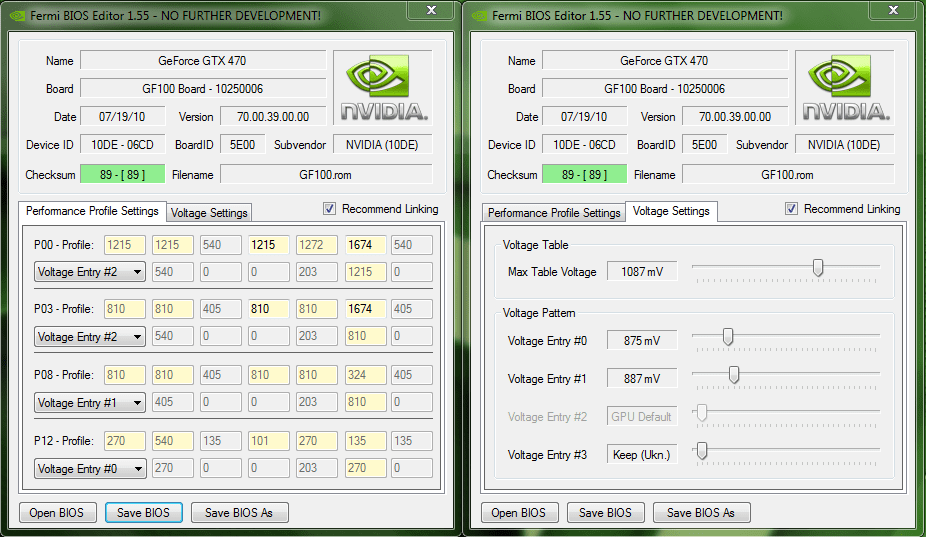Viewport: 926px width, 537px height.
Task: Close the right Fermi BIOS Editor window
Action: pos(894,9)
